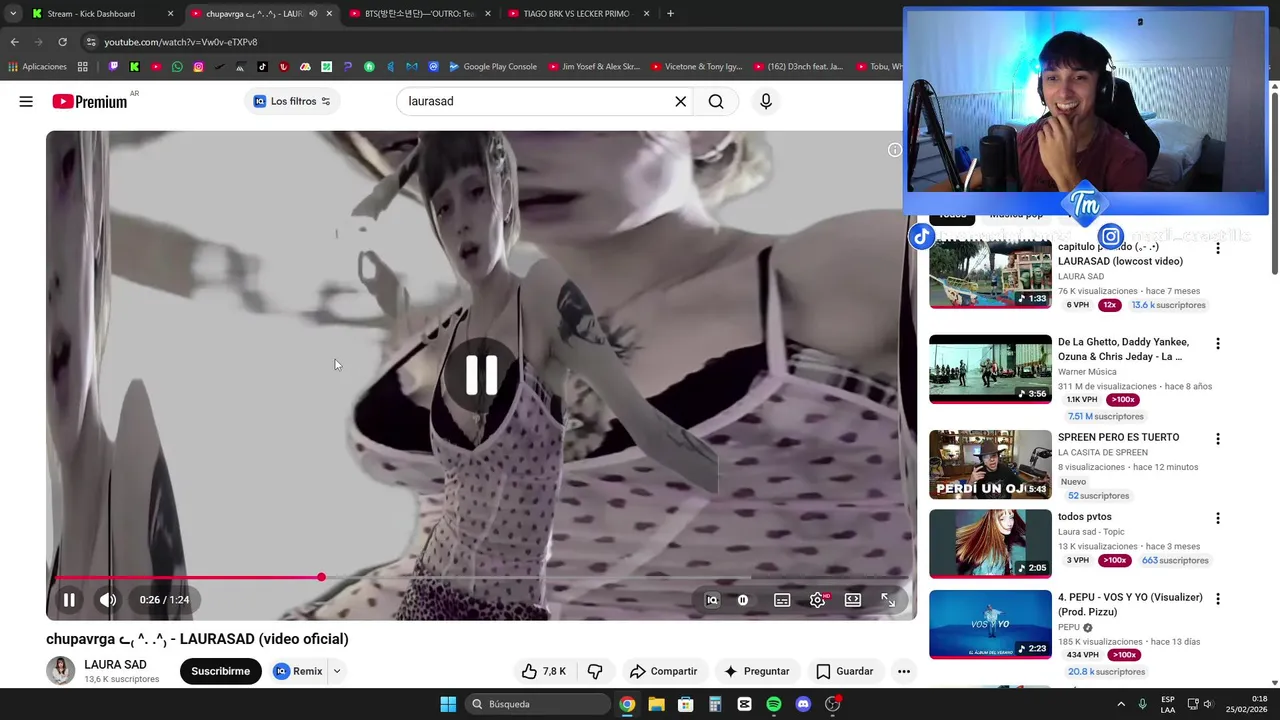This screenshot has height=720, width=1280.
Task: Open options for PEPU VOS Y YO
Action: pyautogui.click(x=1218, y=599)
